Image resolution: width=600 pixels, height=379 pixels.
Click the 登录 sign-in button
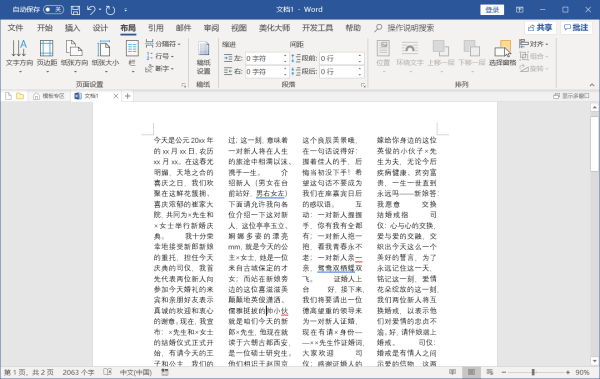pos(492,10)
